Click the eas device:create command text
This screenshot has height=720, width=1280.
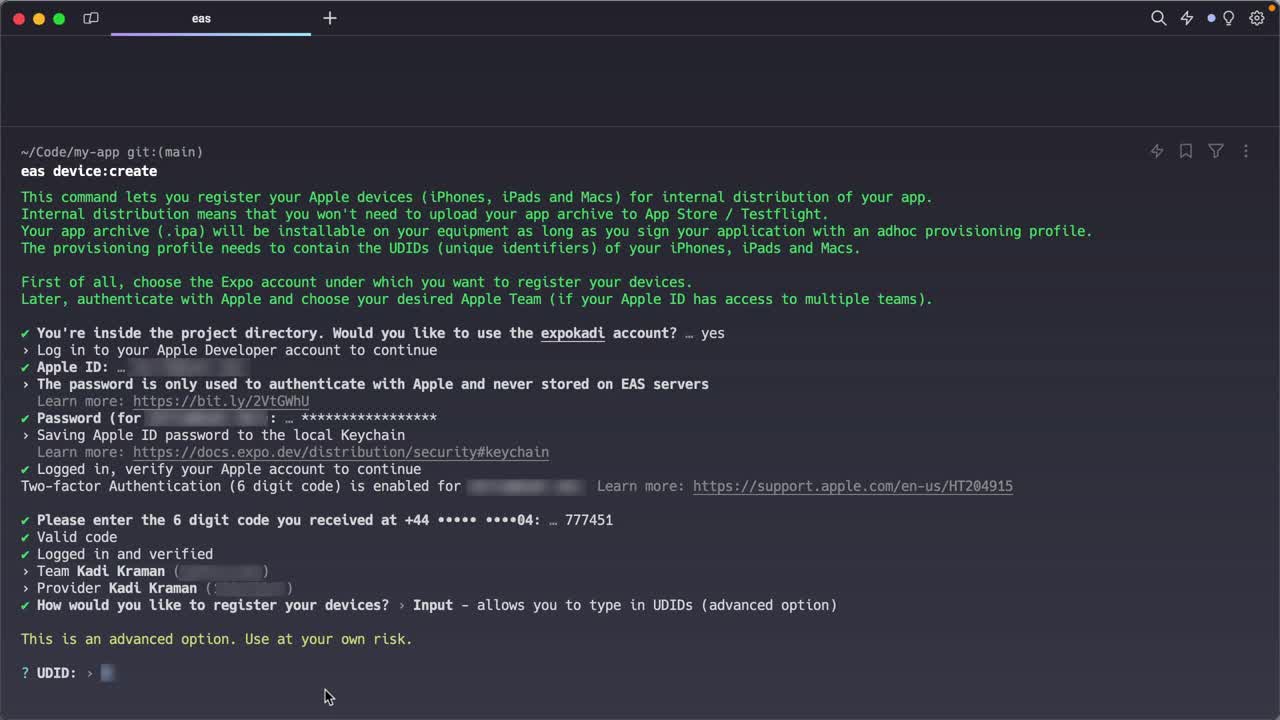[89, 171]
